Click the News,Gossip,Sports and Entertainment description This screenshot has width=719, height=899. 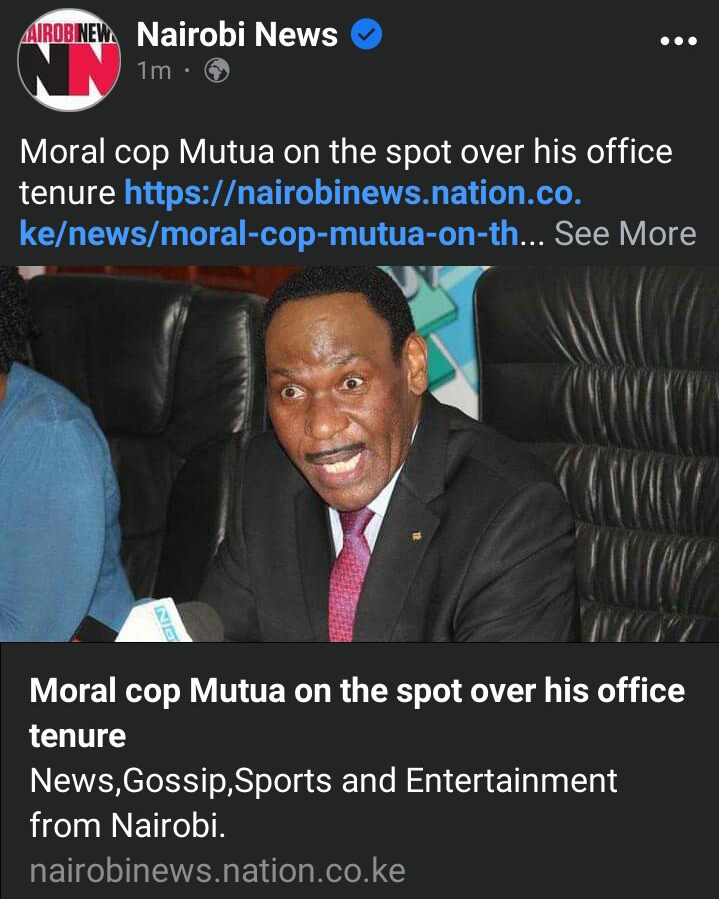(323, 803)
